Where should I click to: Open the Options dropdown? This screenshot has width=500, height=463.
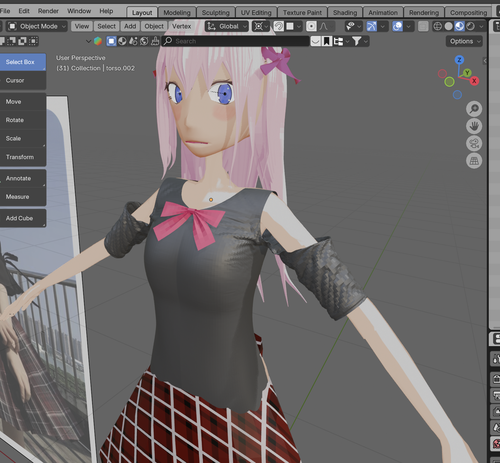coord(464,41)
